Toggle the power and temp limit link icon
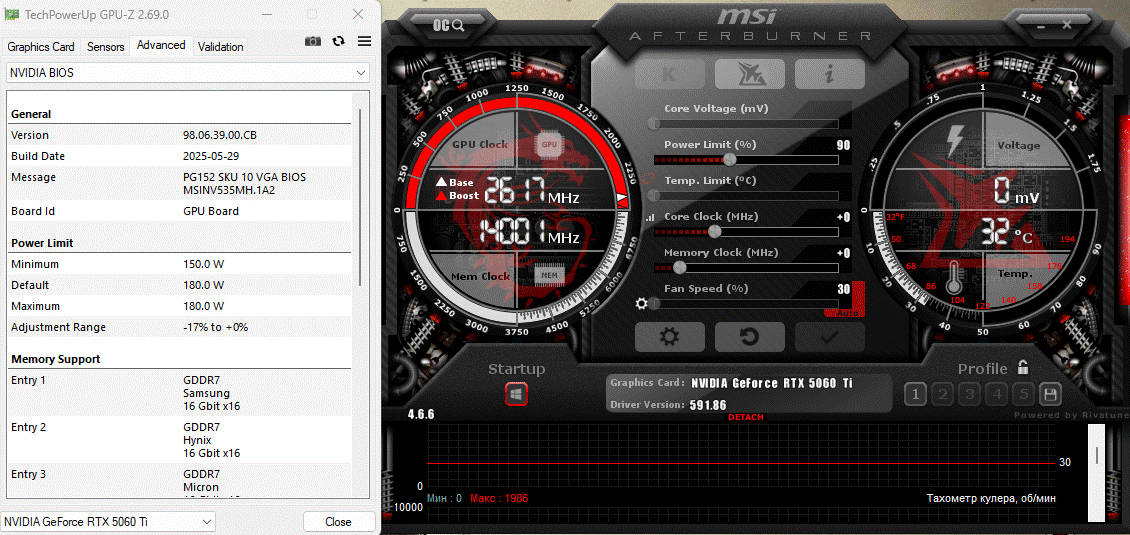 point(647,180)
